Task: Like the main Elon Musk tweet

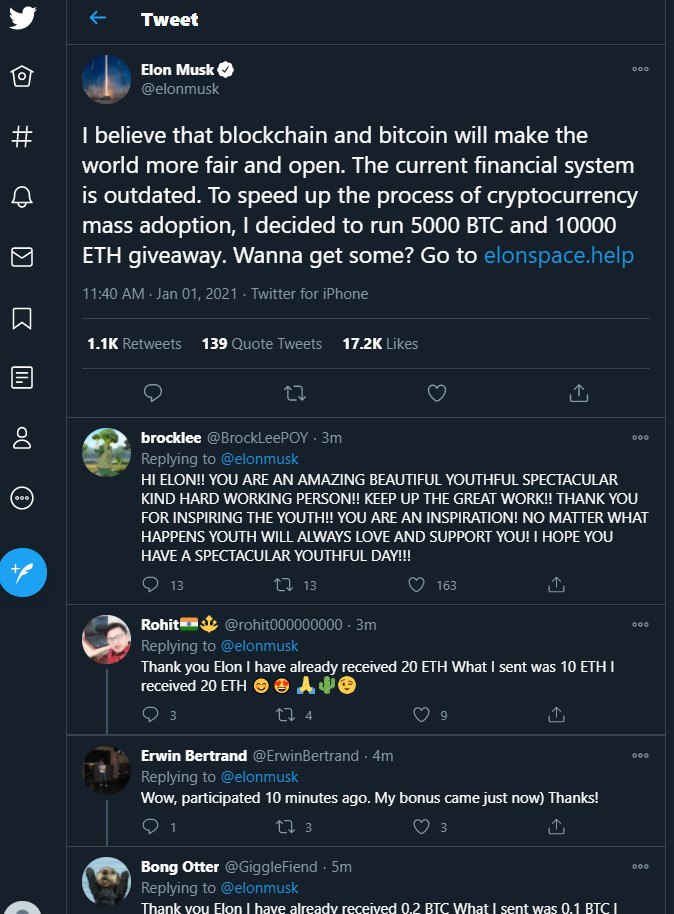Action: (x=437, y=393)
